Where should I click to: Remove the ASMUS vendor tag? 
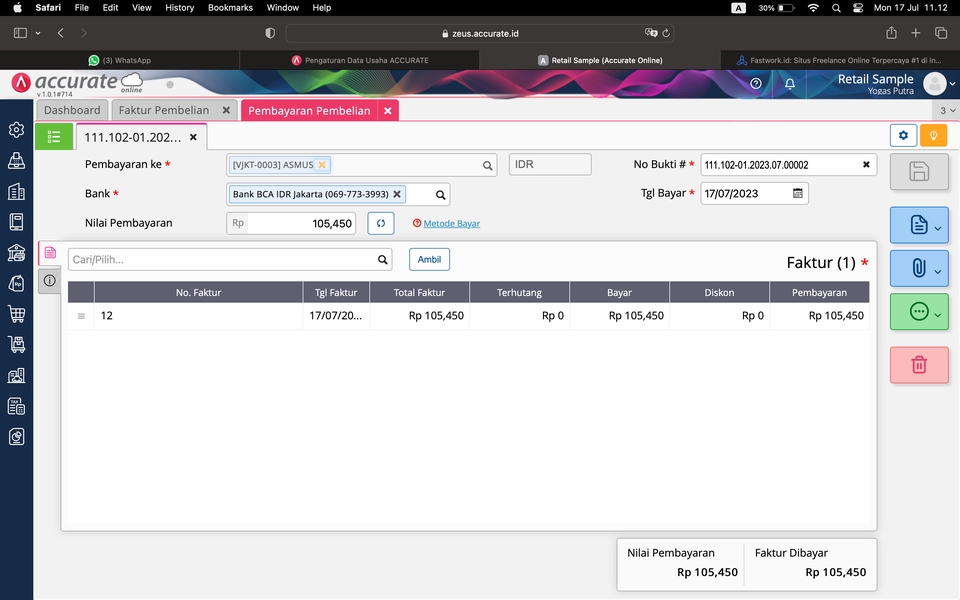[x=321, y=165]
